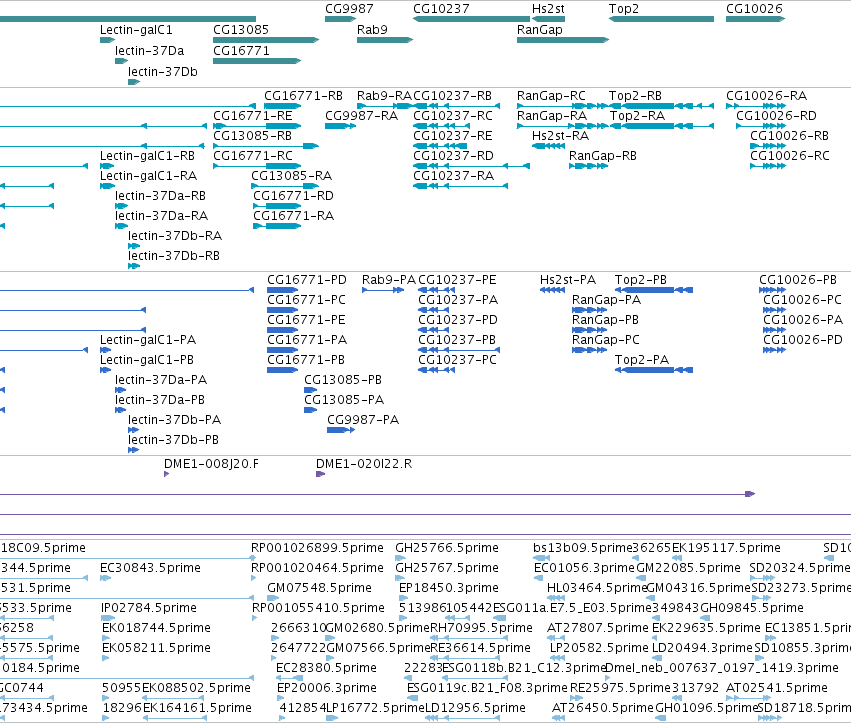The image size is (851, 723).
Task: Select protein CG13085-PB
Action: (x=343, y=380)
